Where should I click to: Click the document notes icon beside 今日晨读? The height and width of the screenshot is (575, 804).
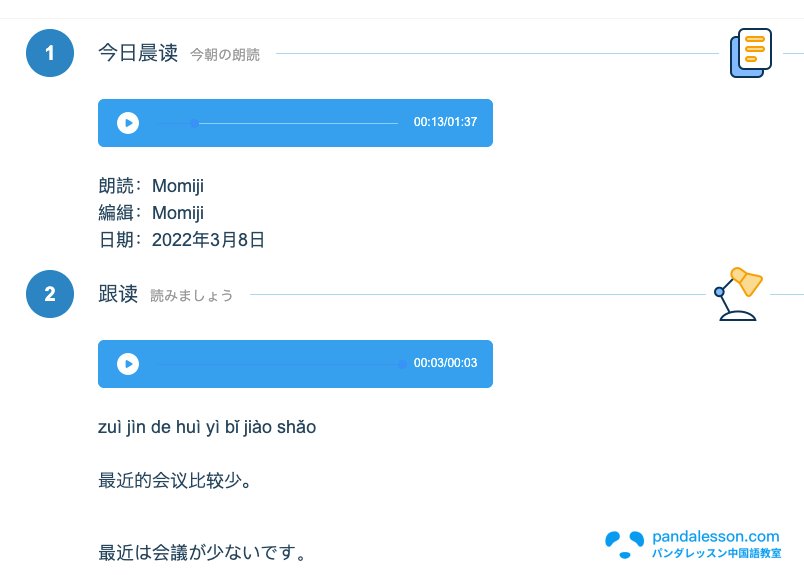[751, 53]
